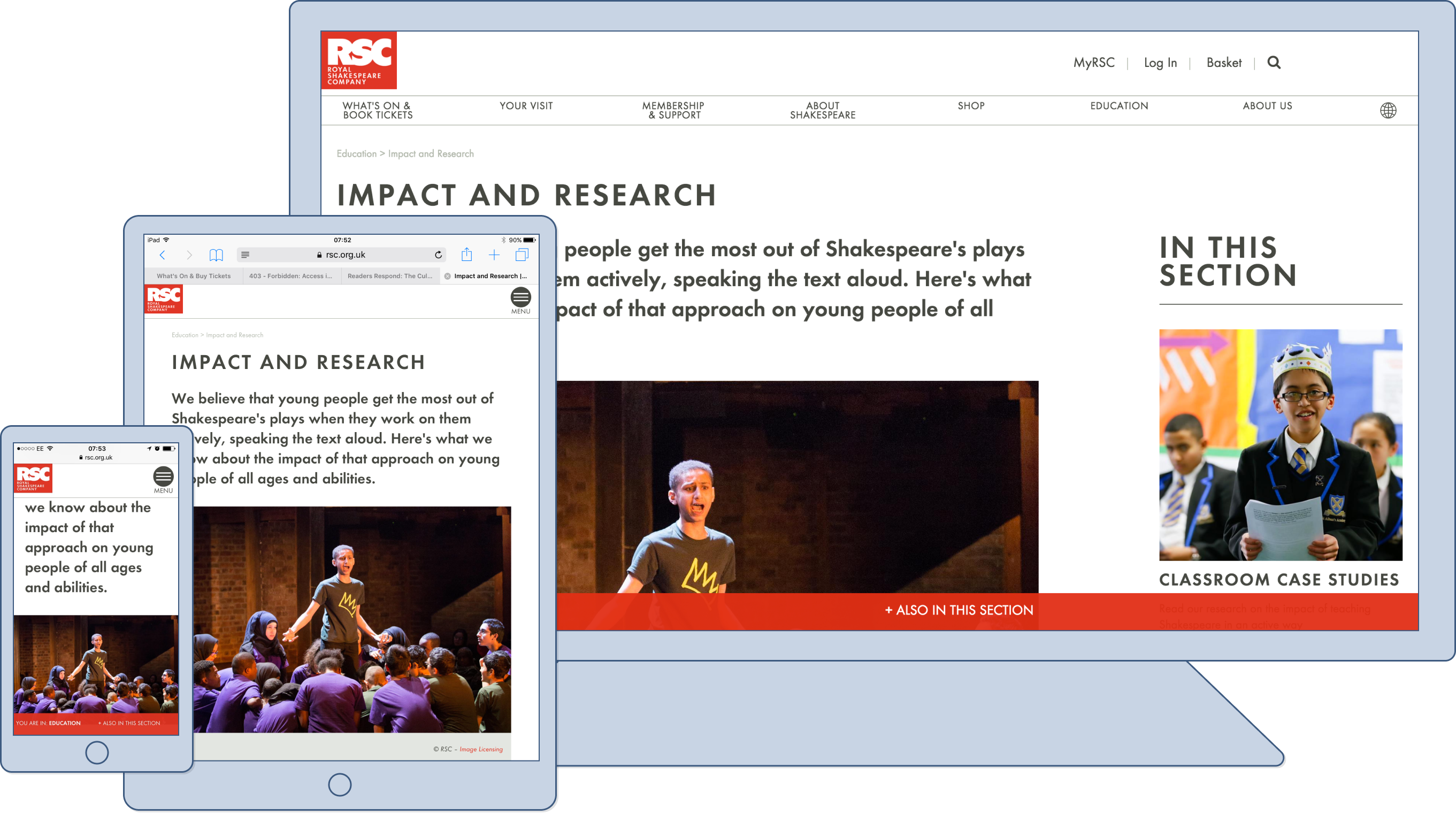Tap the RSC logo on the iPad page
This screenshot has height=815, width=1456.
click(164, 299)
